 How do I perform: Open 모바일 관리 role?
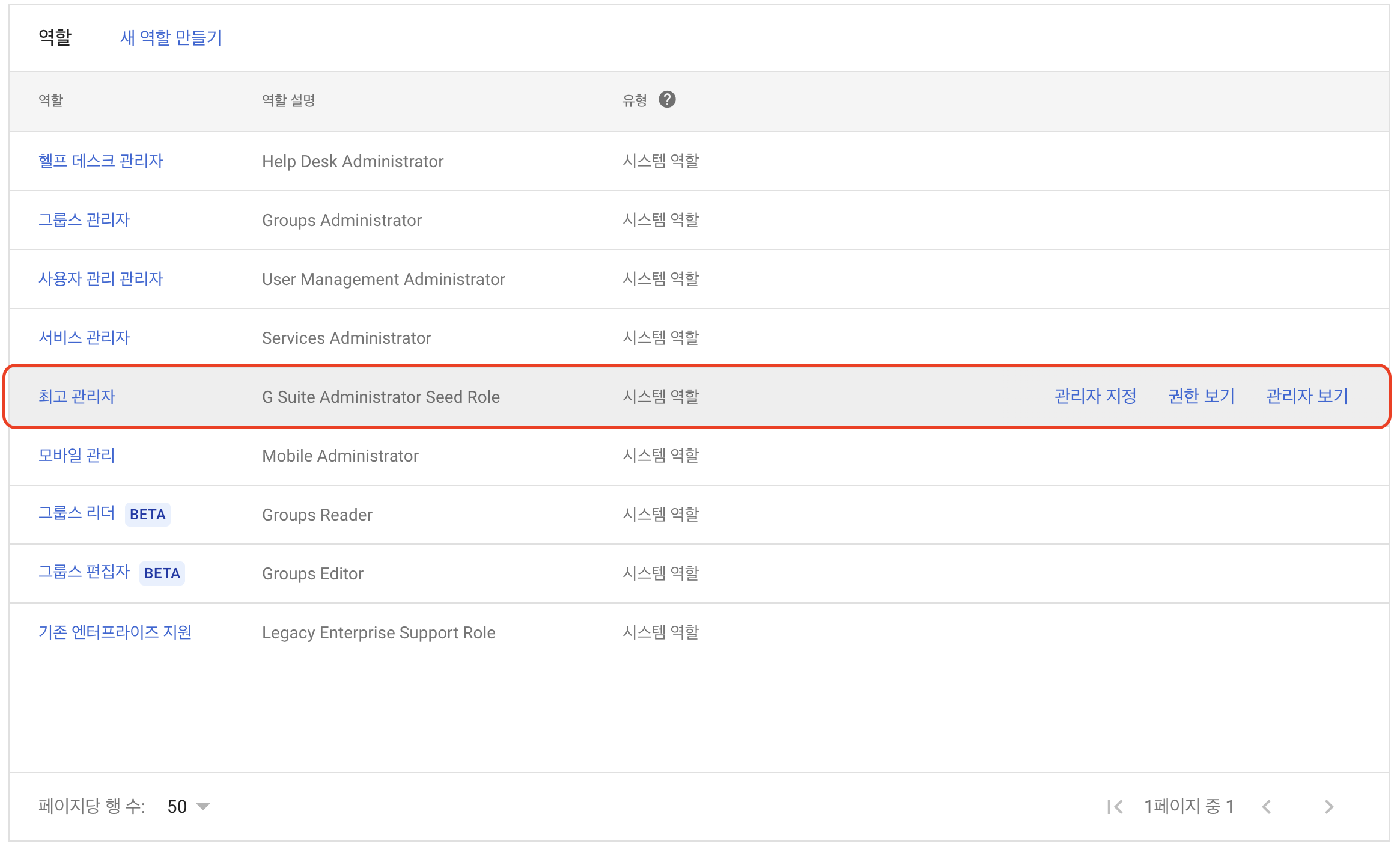pyautogui.click(x=76, y=456)
